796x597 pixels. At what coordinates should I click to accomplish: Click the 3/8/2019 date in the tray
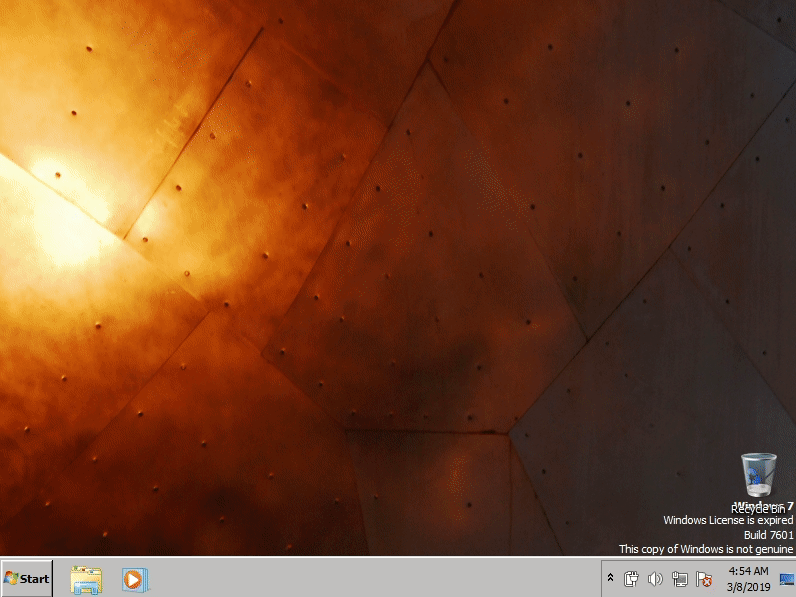tap(748, 586)
